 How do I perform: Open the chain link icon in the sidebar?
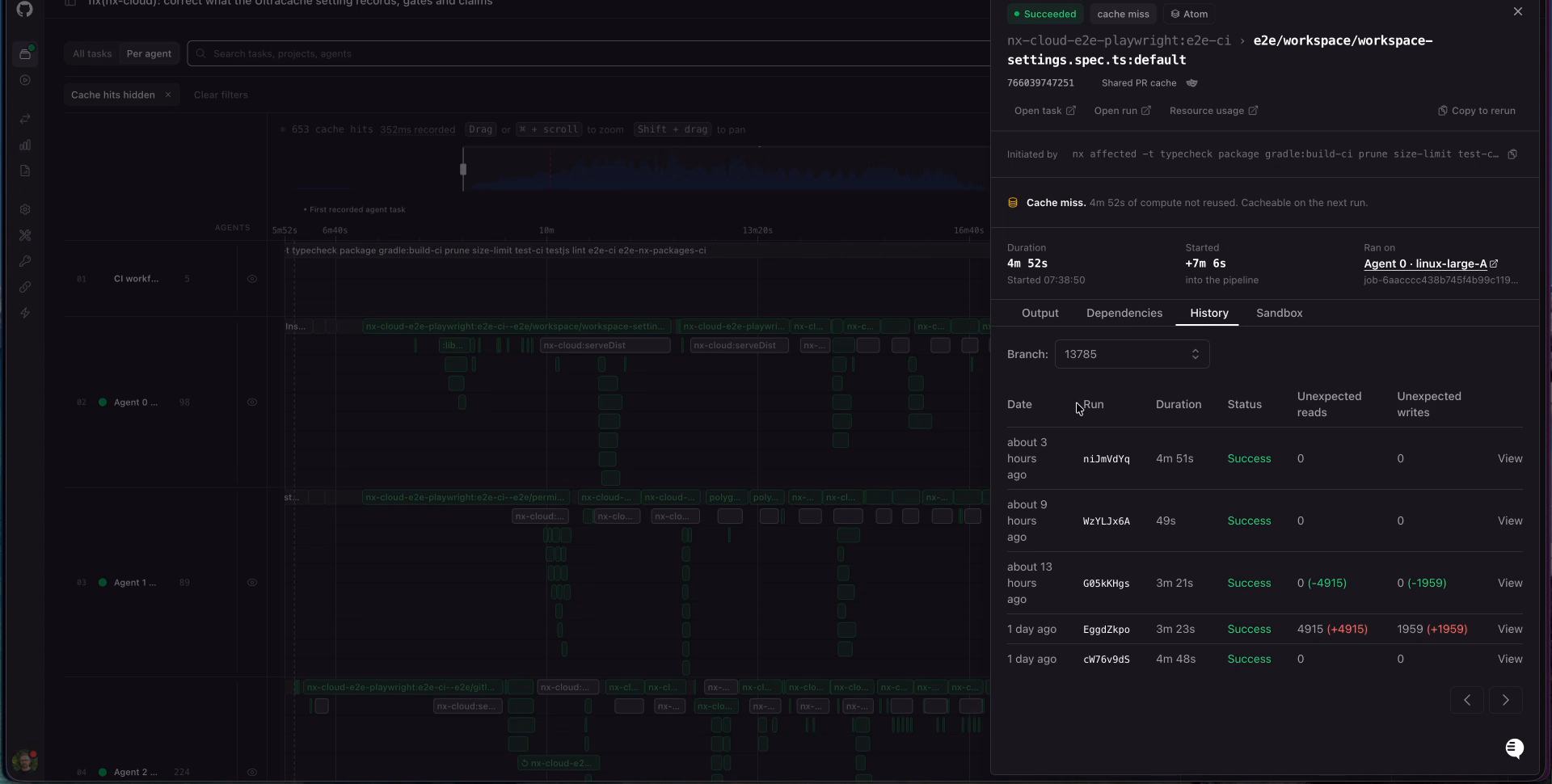25,287
